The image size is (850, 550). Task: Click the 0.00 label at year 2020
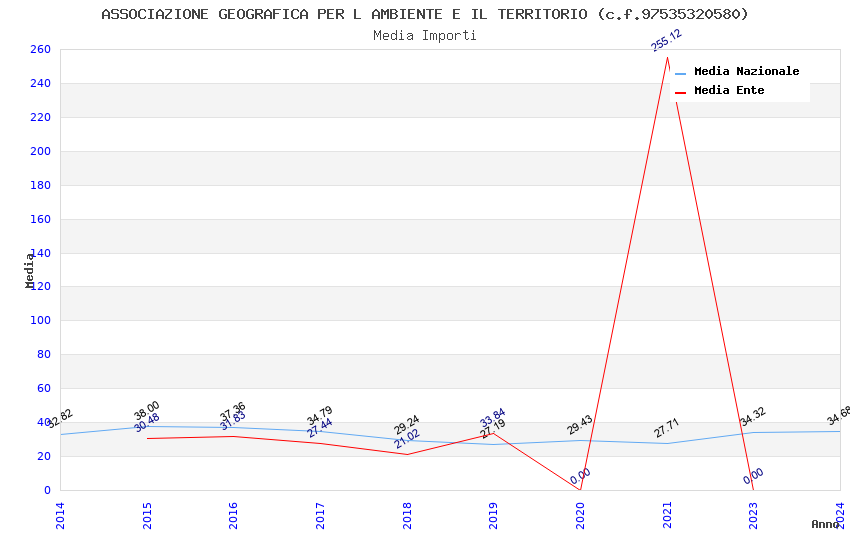click(580, 476)
